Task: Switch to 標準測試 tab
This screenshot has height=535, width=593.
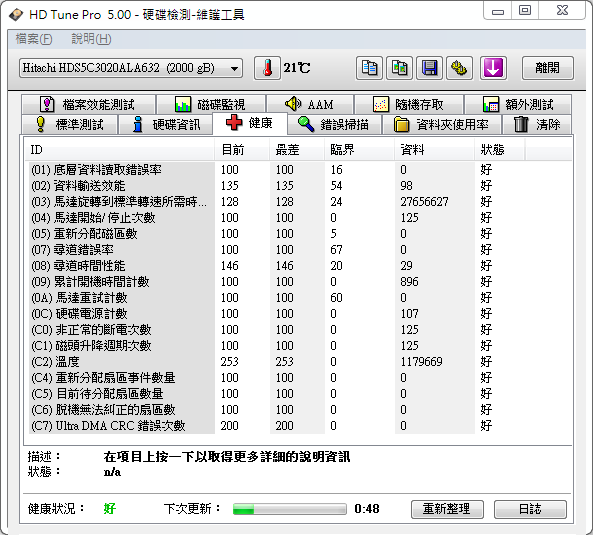Action: click(x=69, y=124)
